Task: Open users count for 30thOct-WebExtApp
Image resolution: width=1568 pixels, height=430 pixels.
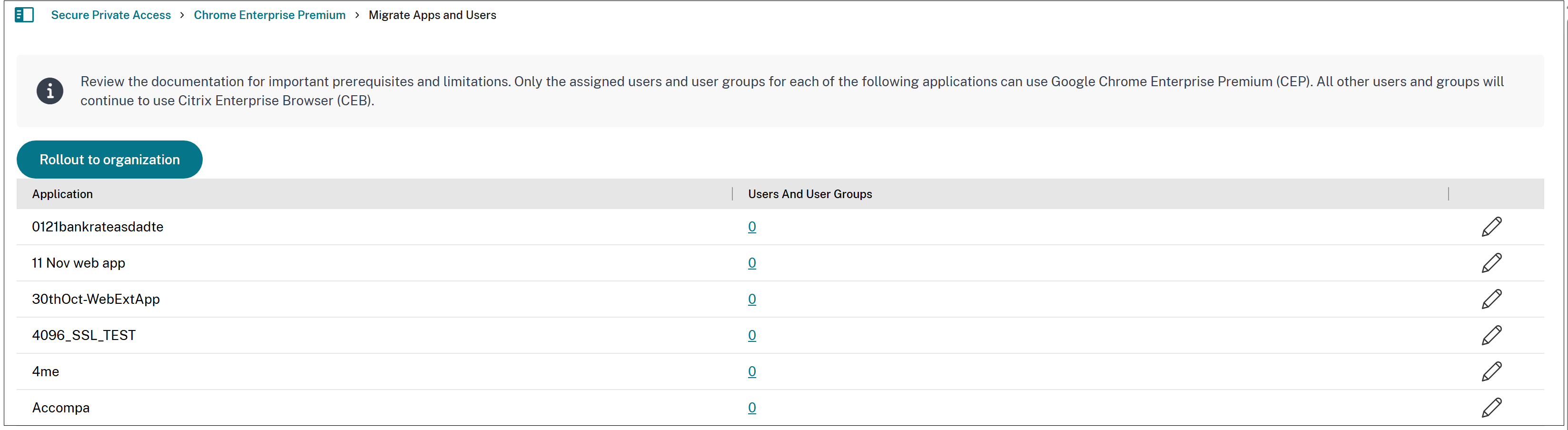Action: pyautogui.click(x=752, y=299)
